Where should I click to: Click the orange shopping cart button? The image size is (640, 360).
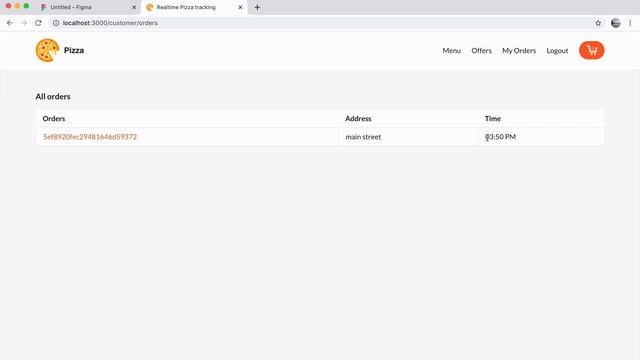[591, 50]
